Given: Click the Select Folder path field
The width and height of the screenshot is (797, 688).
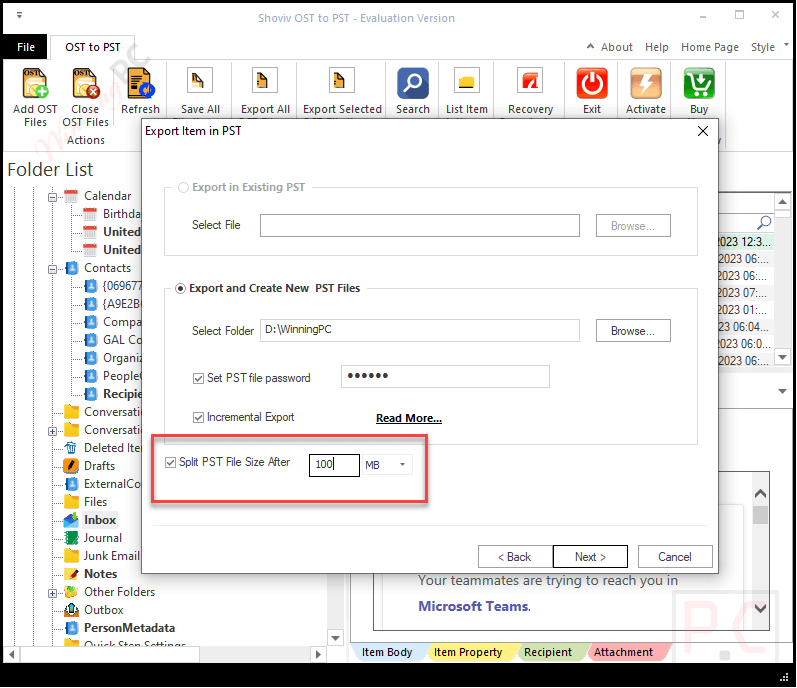Looking at the screenshot, I should [x=419, y=330].
